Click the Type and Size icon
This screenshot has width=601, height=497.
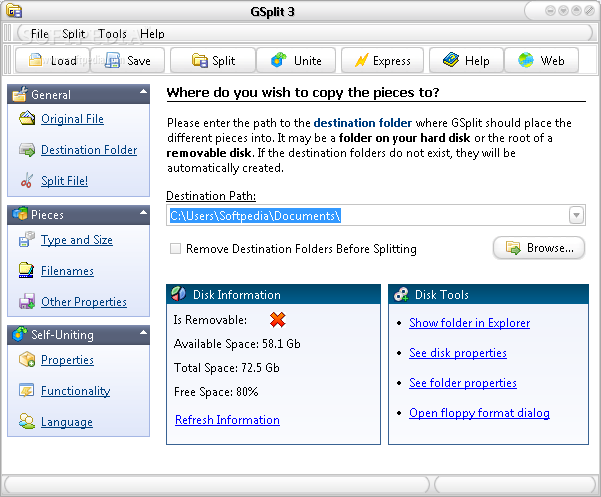26,239
